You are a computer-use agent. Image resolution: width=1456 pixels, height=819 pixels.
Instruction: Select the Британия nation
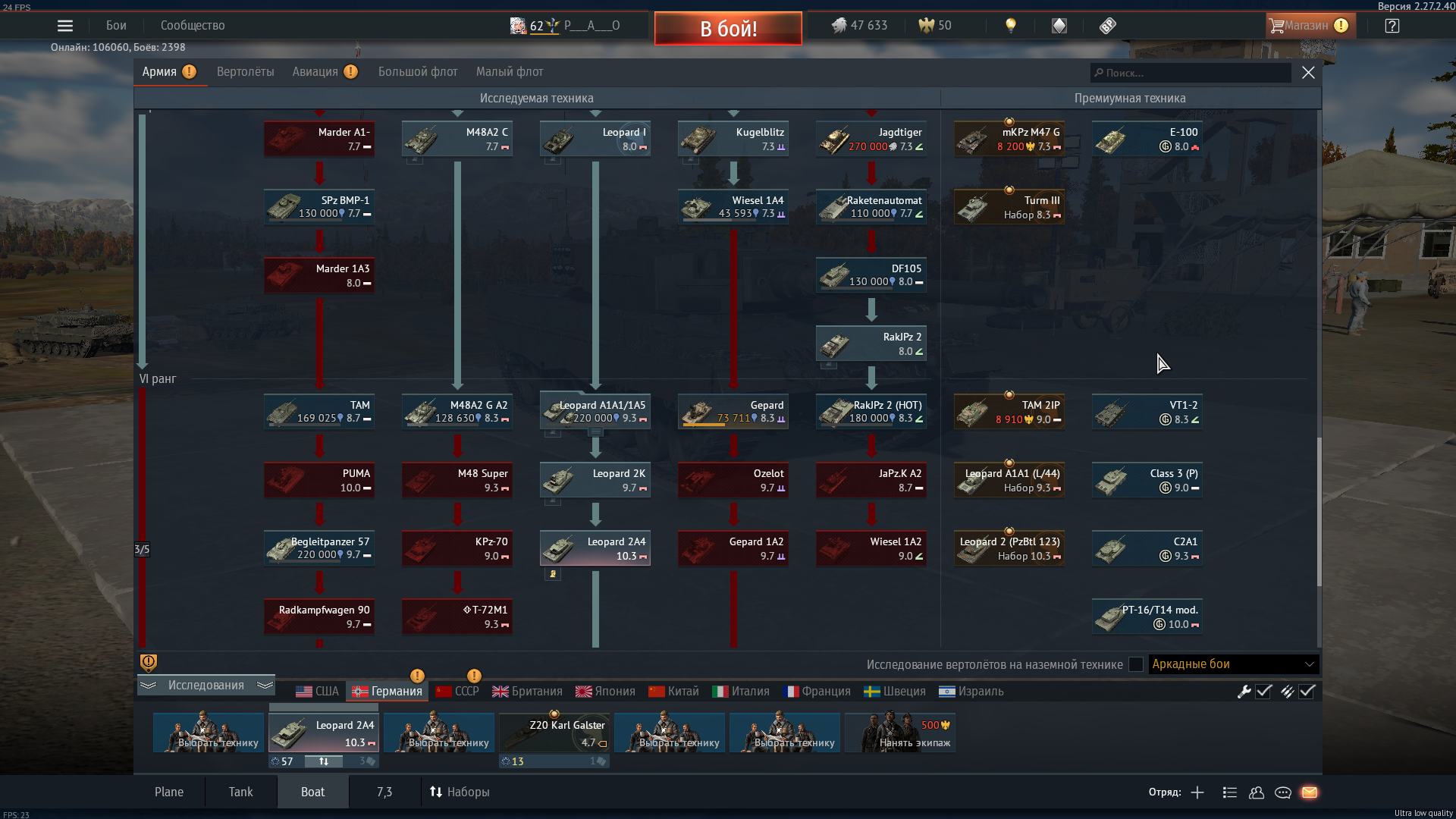pos(527,692)
